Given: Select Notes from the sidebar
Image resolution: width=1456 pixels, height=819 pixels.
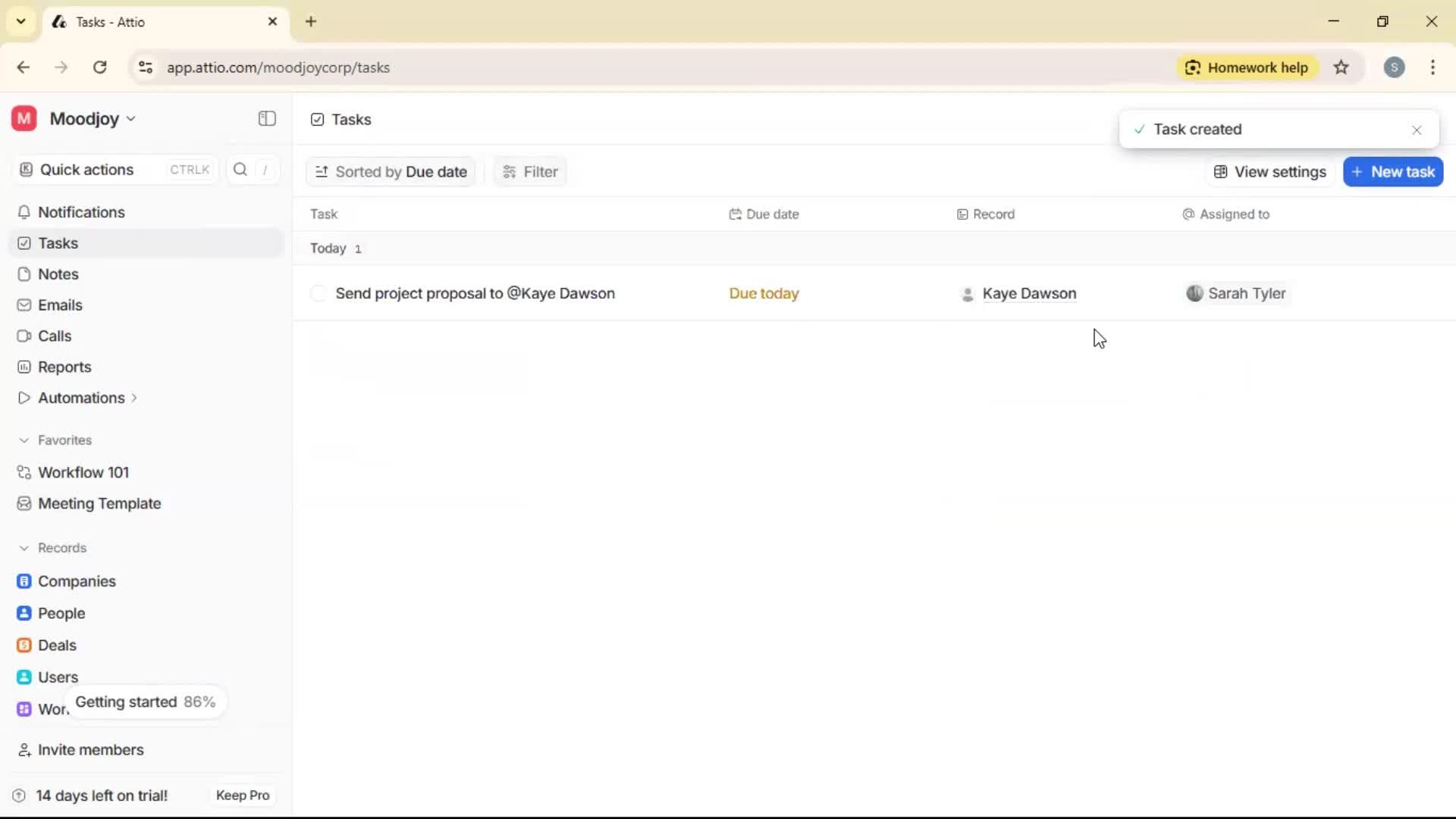Looking at the screenshot, I should [x=57, y=274].
